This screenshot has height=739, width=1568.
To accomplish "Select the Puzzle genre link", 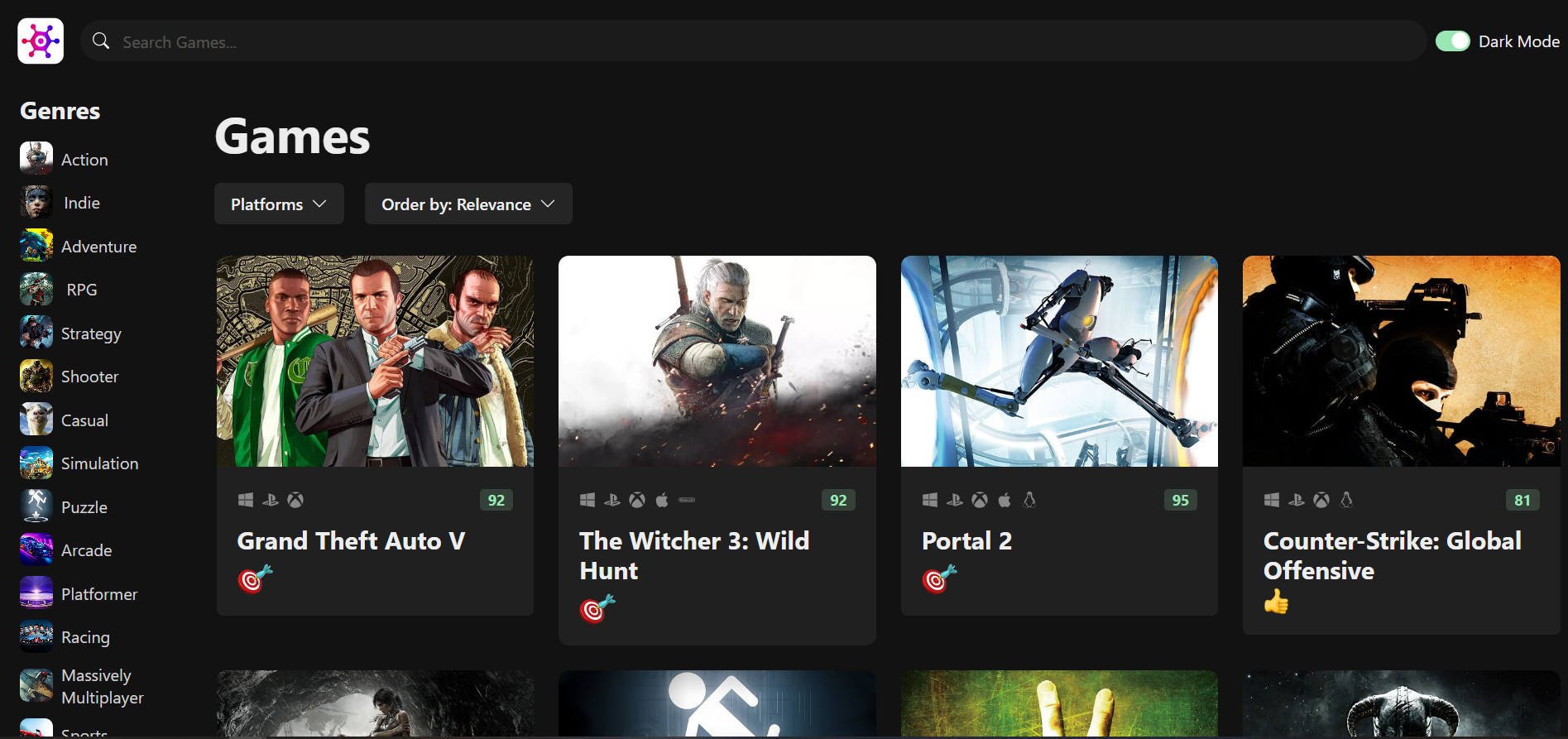I will 84,507.
